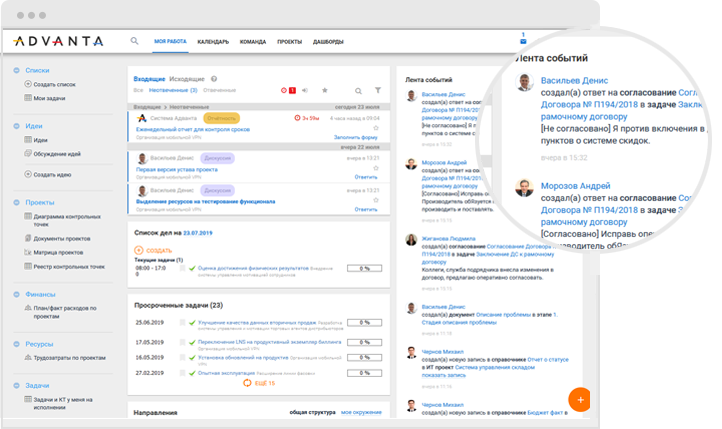Image resolution: width=722 pixels, height=429 pixels.
Task: Open the МОЯ РАБОТА tab
Action: coord(170,41)
